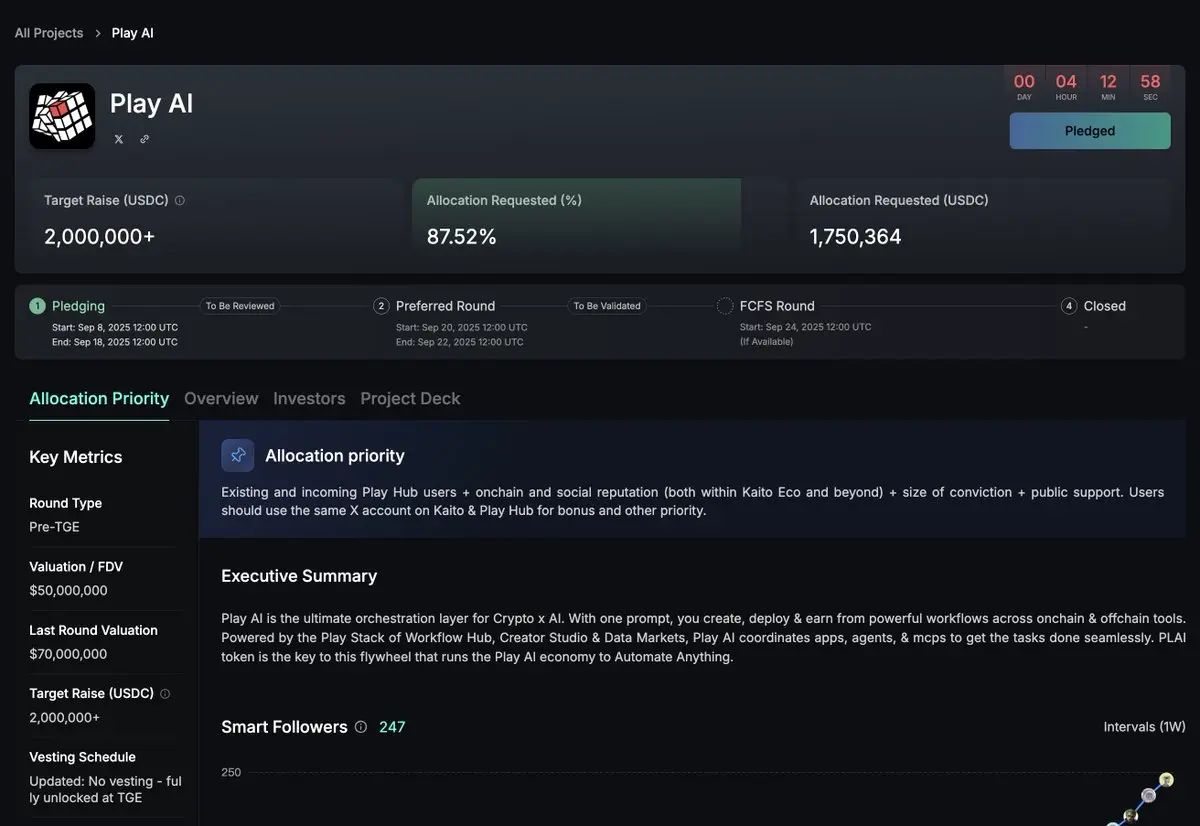Click the Executive Summary heading
This screenshot has width=1200, height=826.
[x=299, y=576]
